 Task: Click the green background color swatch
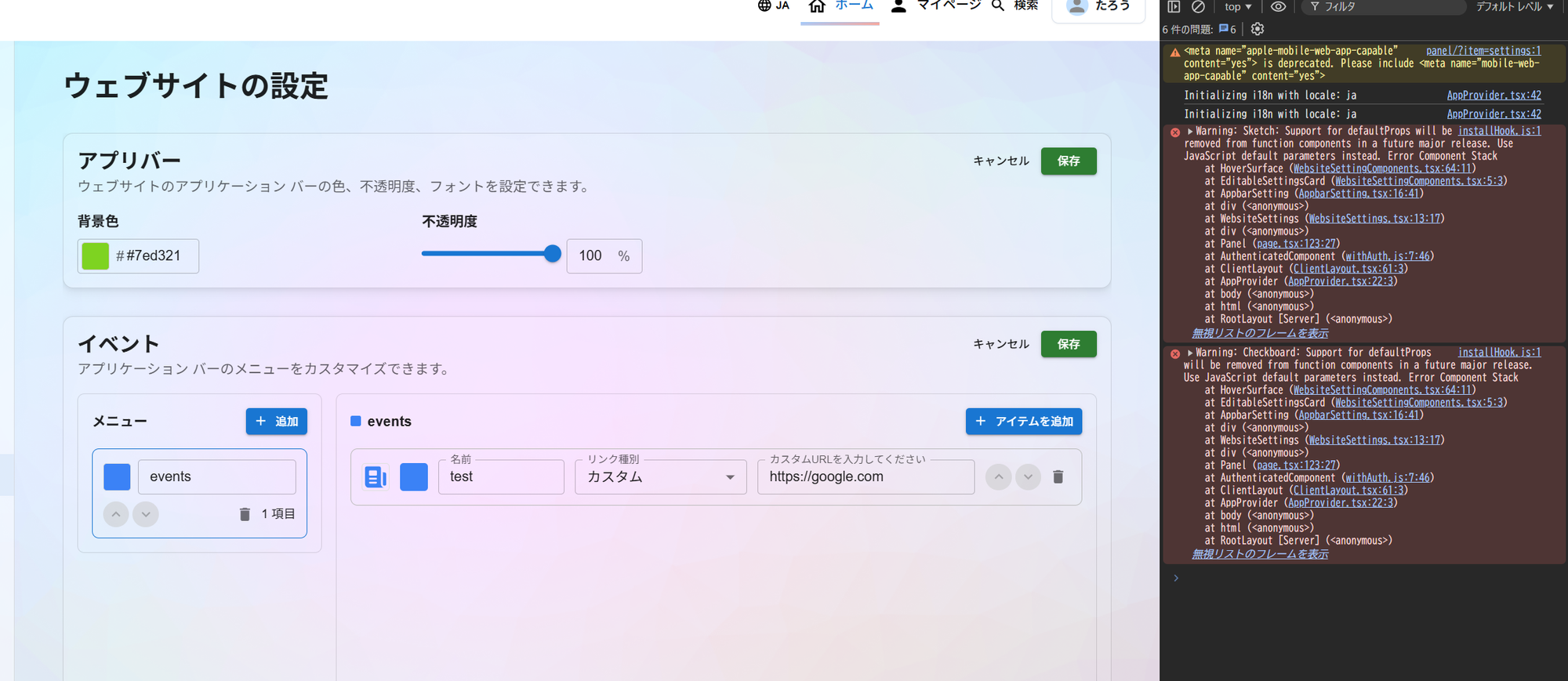(x=96, y=256)
